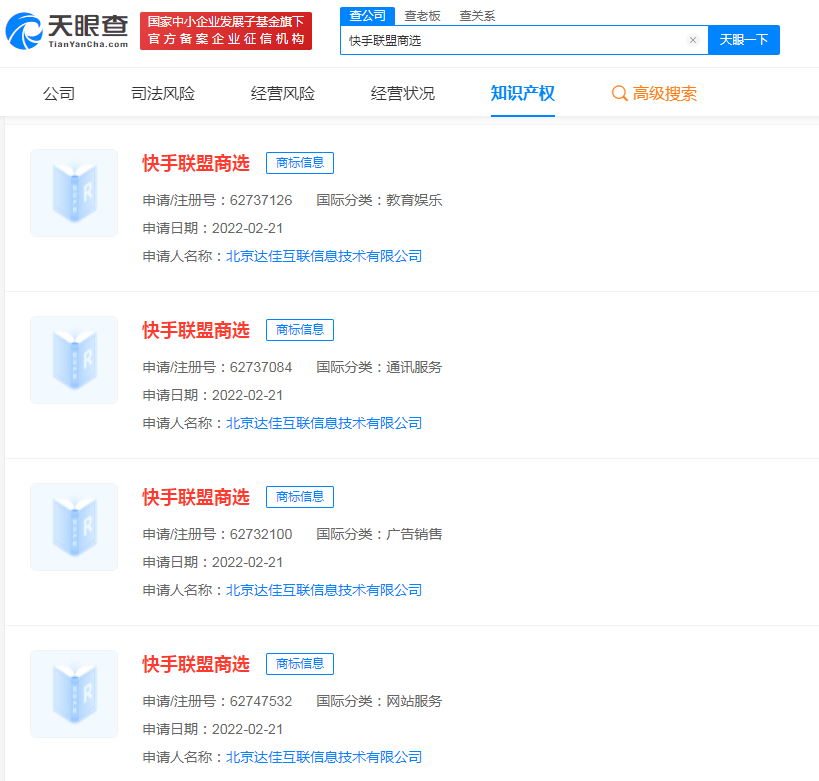
Task: Select registration number text 62732100
Action: [x=261, y=534]
